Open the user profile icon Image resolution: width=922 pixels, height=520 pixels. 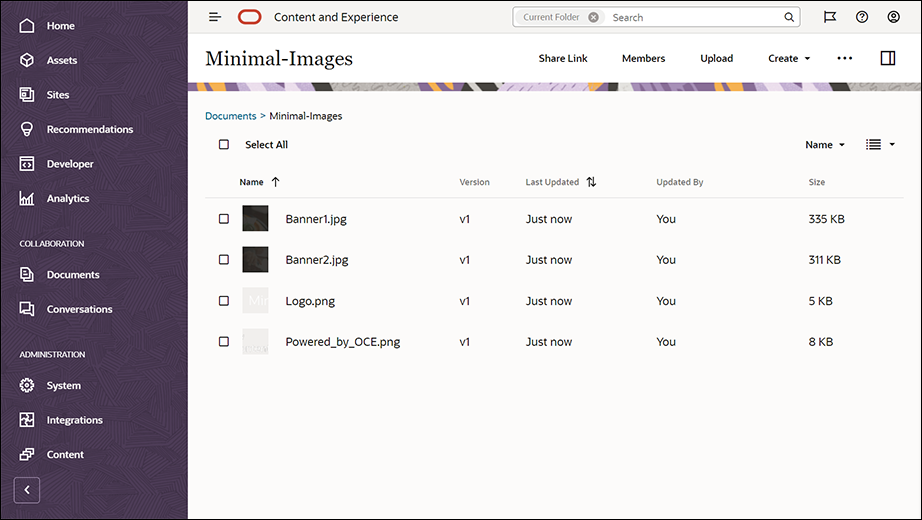[894, 17]
